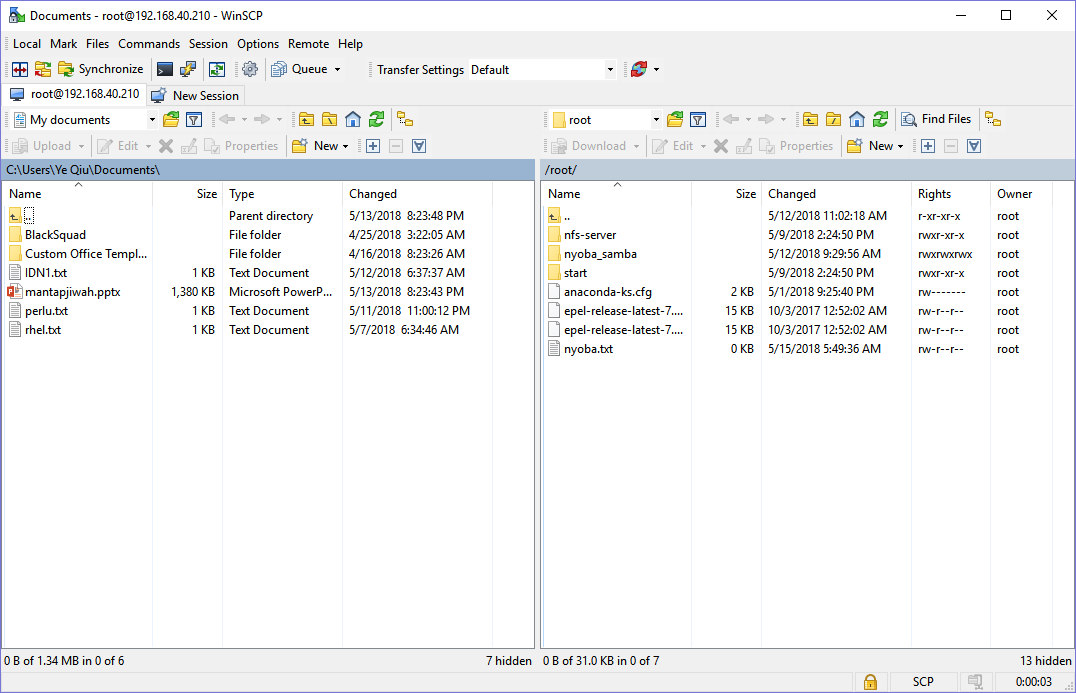Refresh the remote root directory listing
The image size is (1076, 693).
879,119
